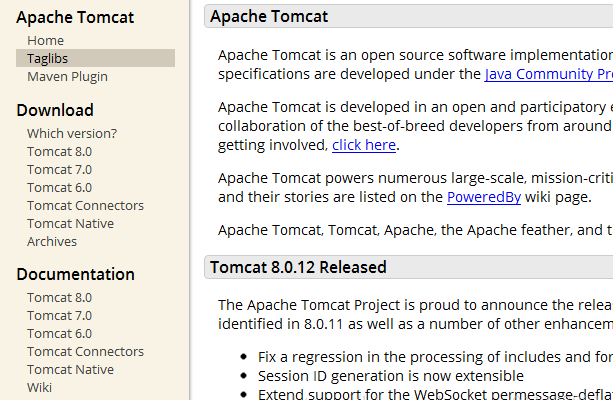Go to Tomcat Native download page

click(x=70, y=223)
